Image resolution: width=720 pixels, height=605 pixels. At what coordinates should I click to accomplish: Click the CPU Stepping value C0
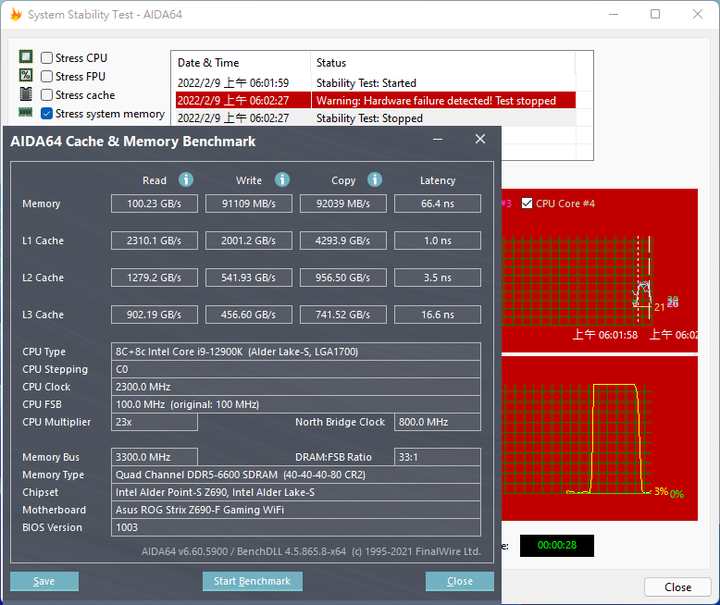tap(296, 369)
